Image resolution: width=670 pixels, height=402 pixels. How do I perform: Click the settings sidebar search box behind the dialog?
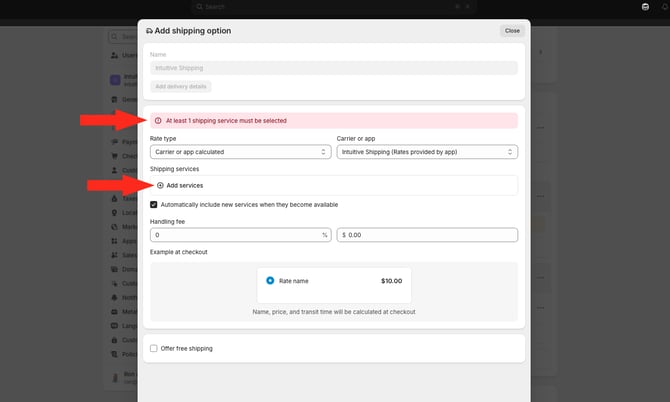(x=123, y=37)
